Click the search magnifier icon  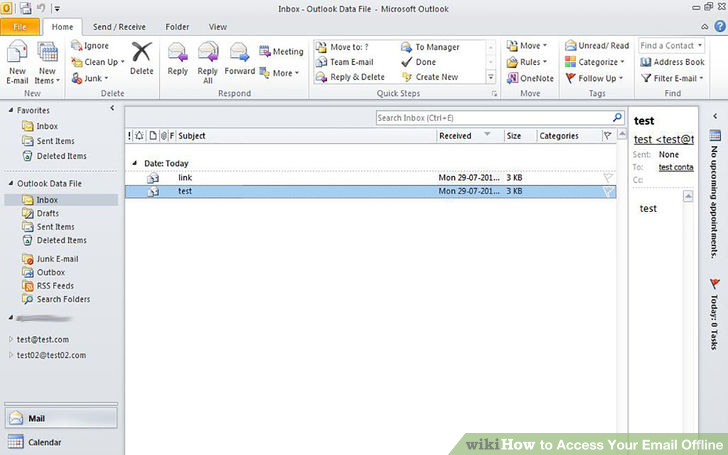coord(618,117)
